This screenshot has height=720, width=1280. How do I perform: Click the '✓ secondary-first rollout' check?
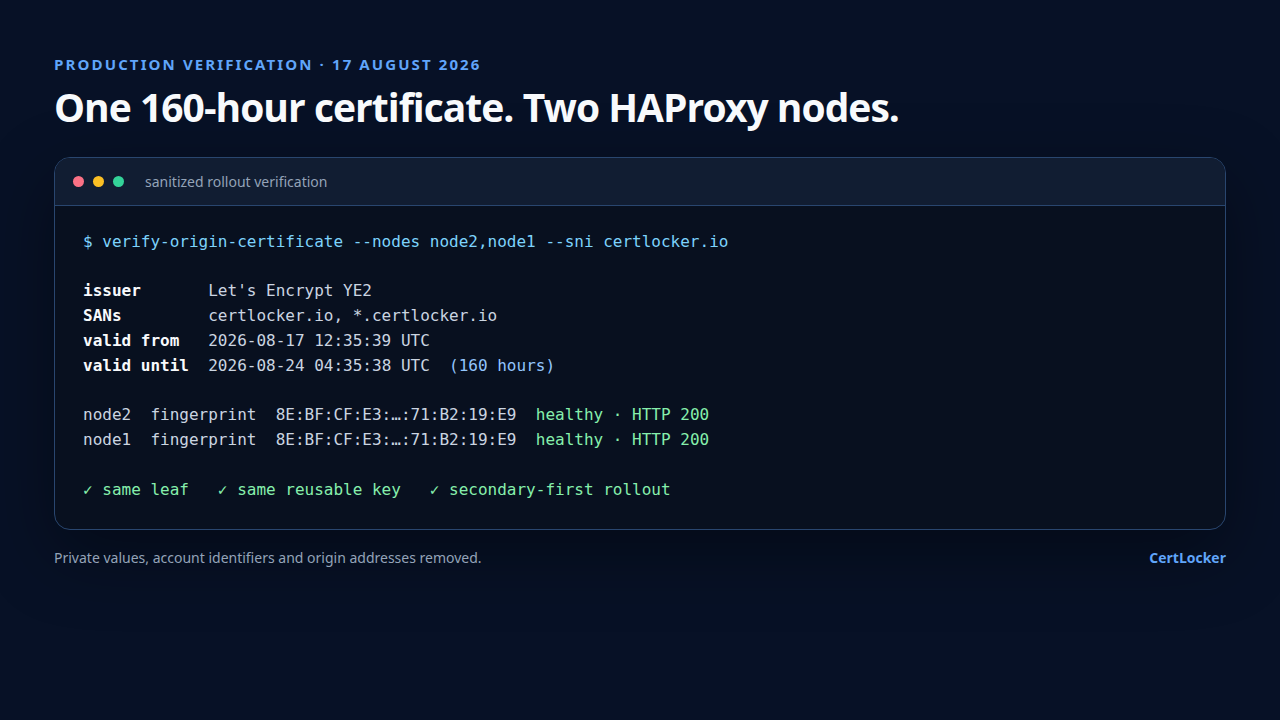[550, 490]
